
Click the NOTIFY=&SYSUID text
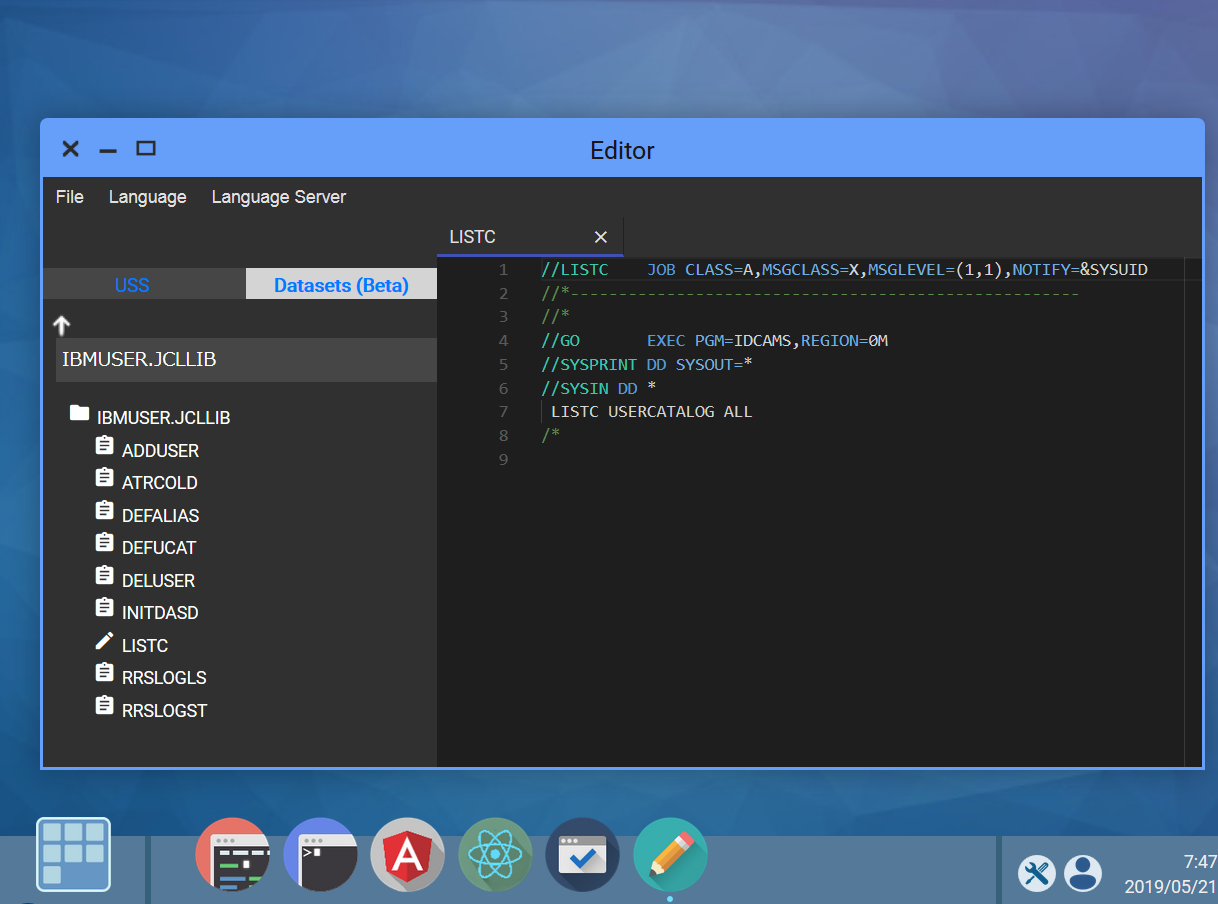[x=1080, y=270]
